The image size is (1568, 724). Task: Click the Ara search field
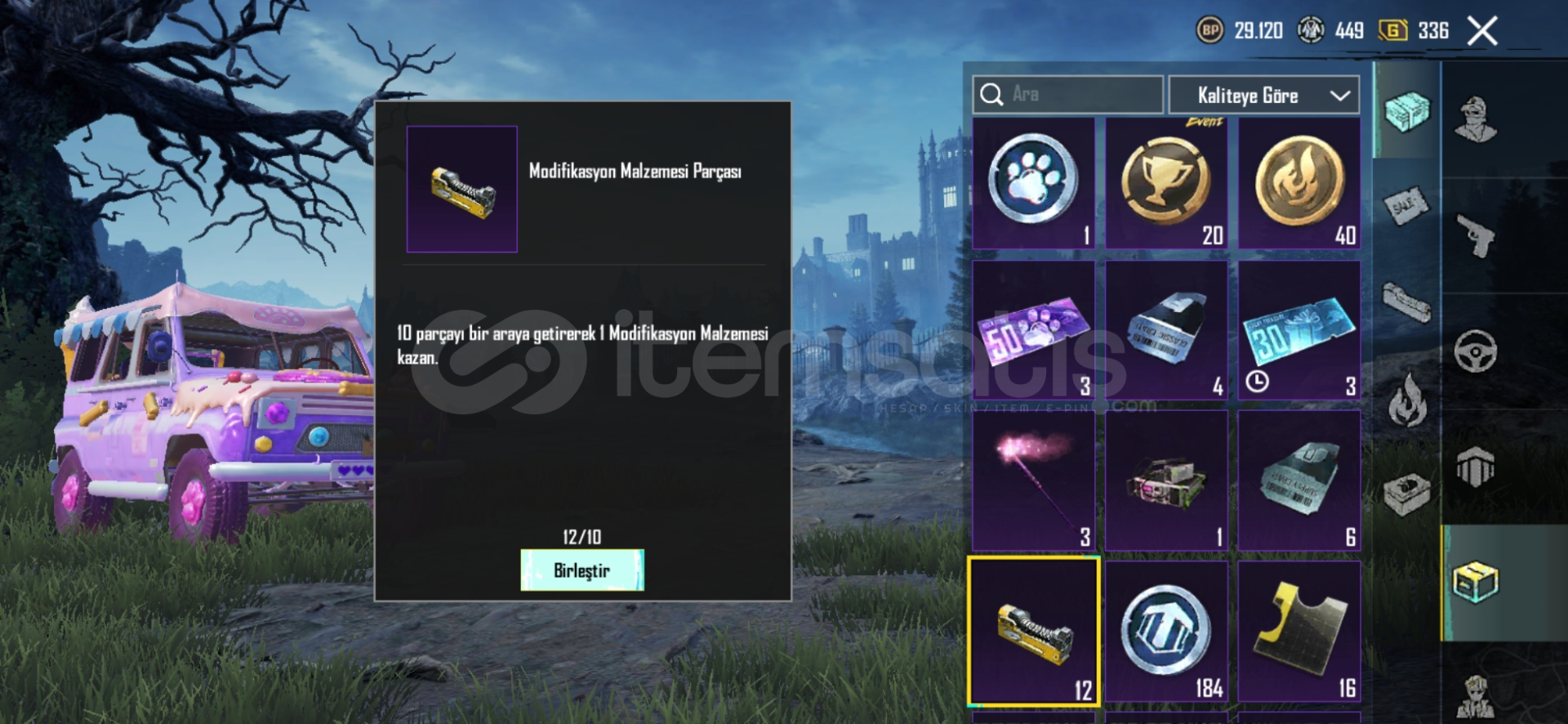pyautogui.click(x=1067, y=95)
